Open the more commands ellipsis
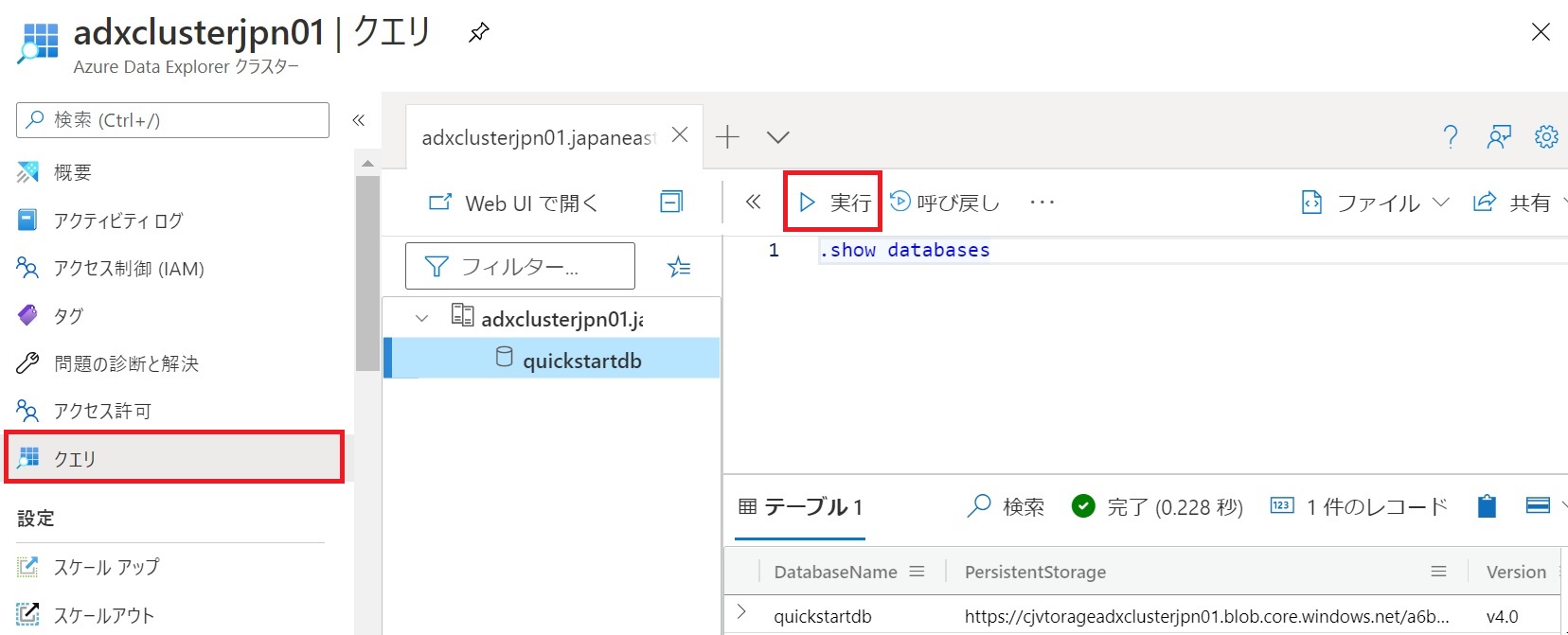 coord(1042,203)
